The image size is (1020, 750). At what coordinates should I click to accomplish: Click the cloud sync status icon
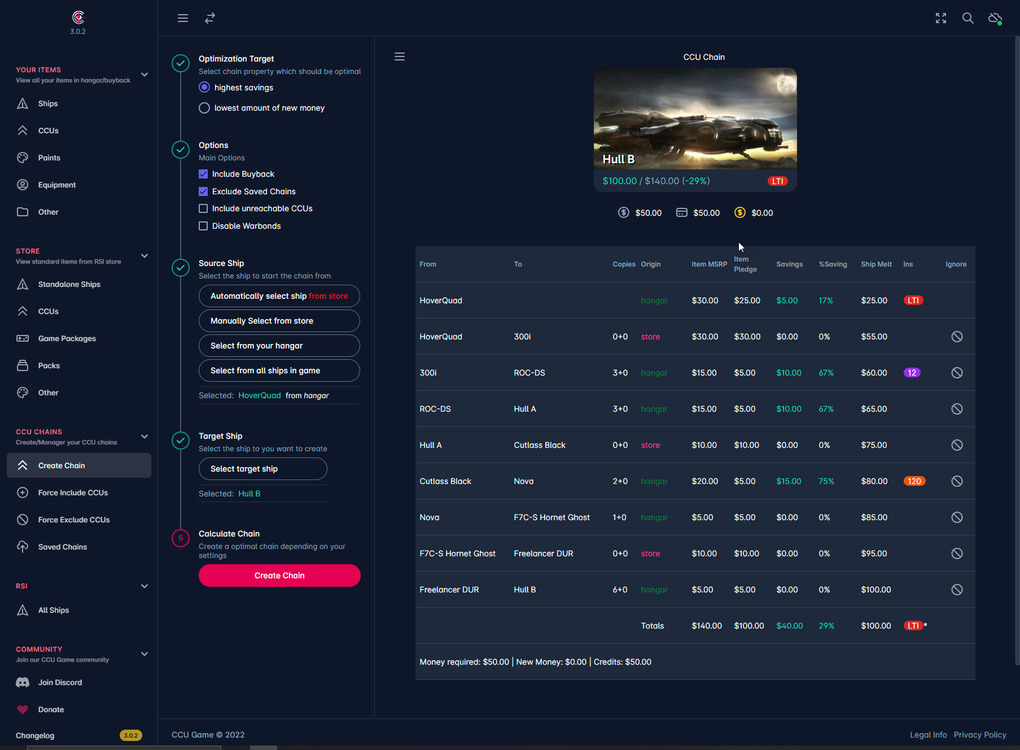pyautogui.click(x=995, y=18)
